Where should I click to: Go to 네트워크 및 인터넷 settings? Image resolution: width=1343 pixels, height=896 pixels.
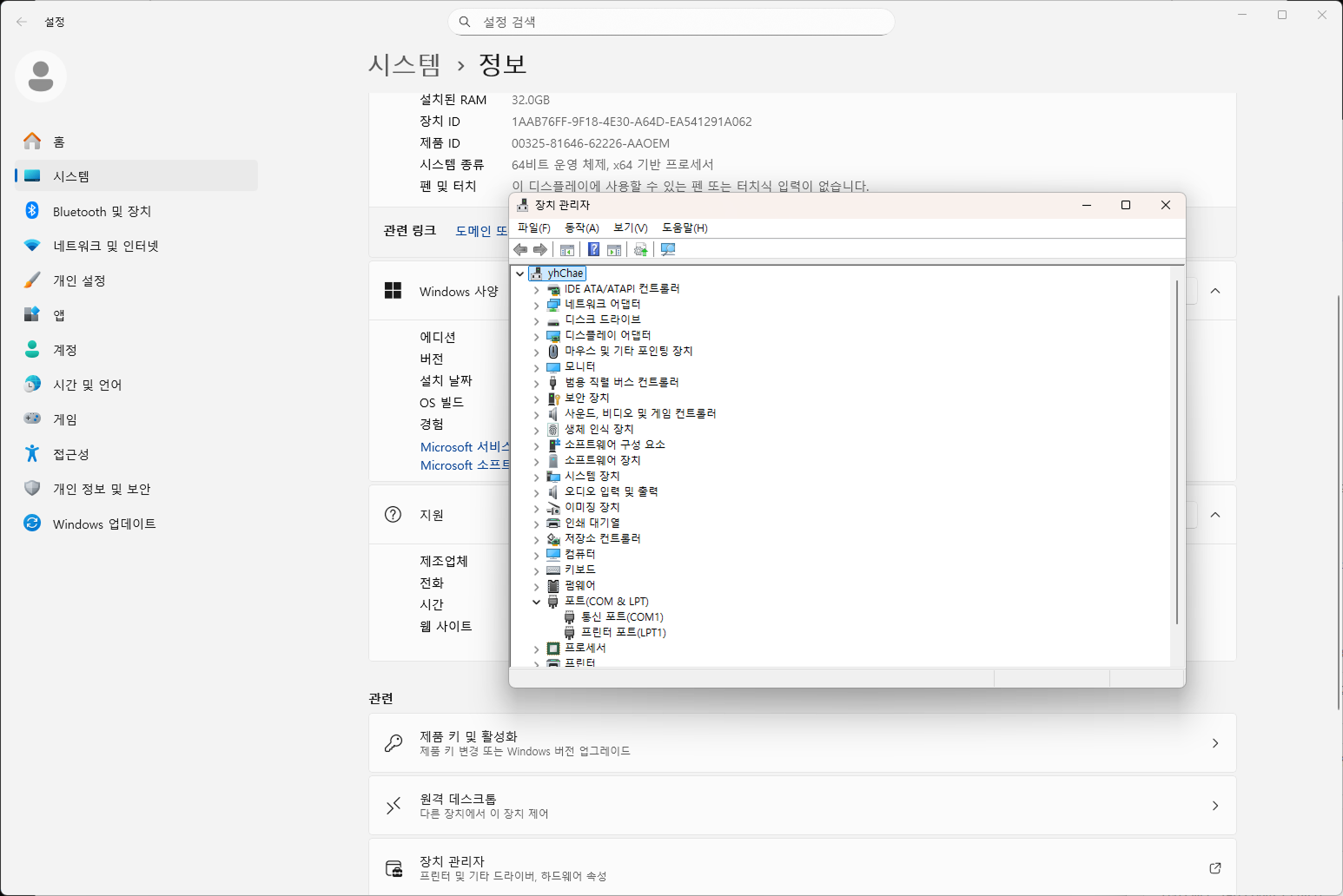pyautogui.click(x=105, y=246)
